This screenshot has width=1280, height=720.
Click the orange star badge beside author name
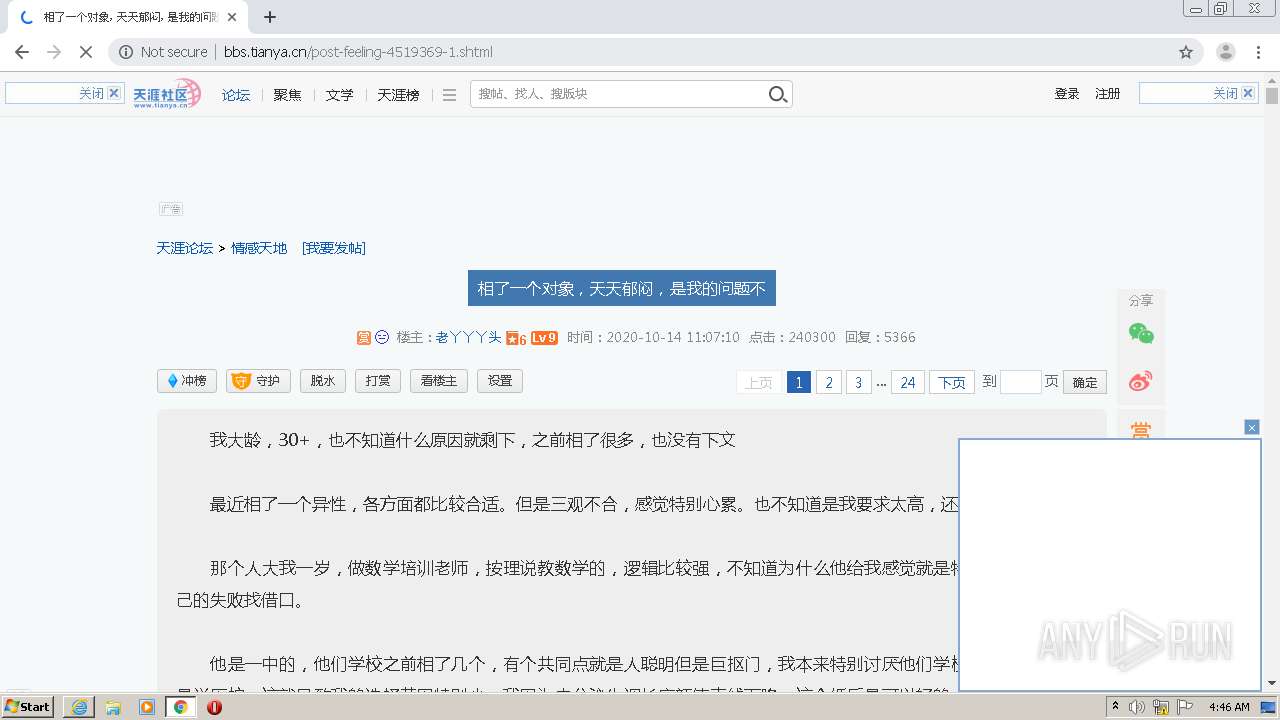516,338
